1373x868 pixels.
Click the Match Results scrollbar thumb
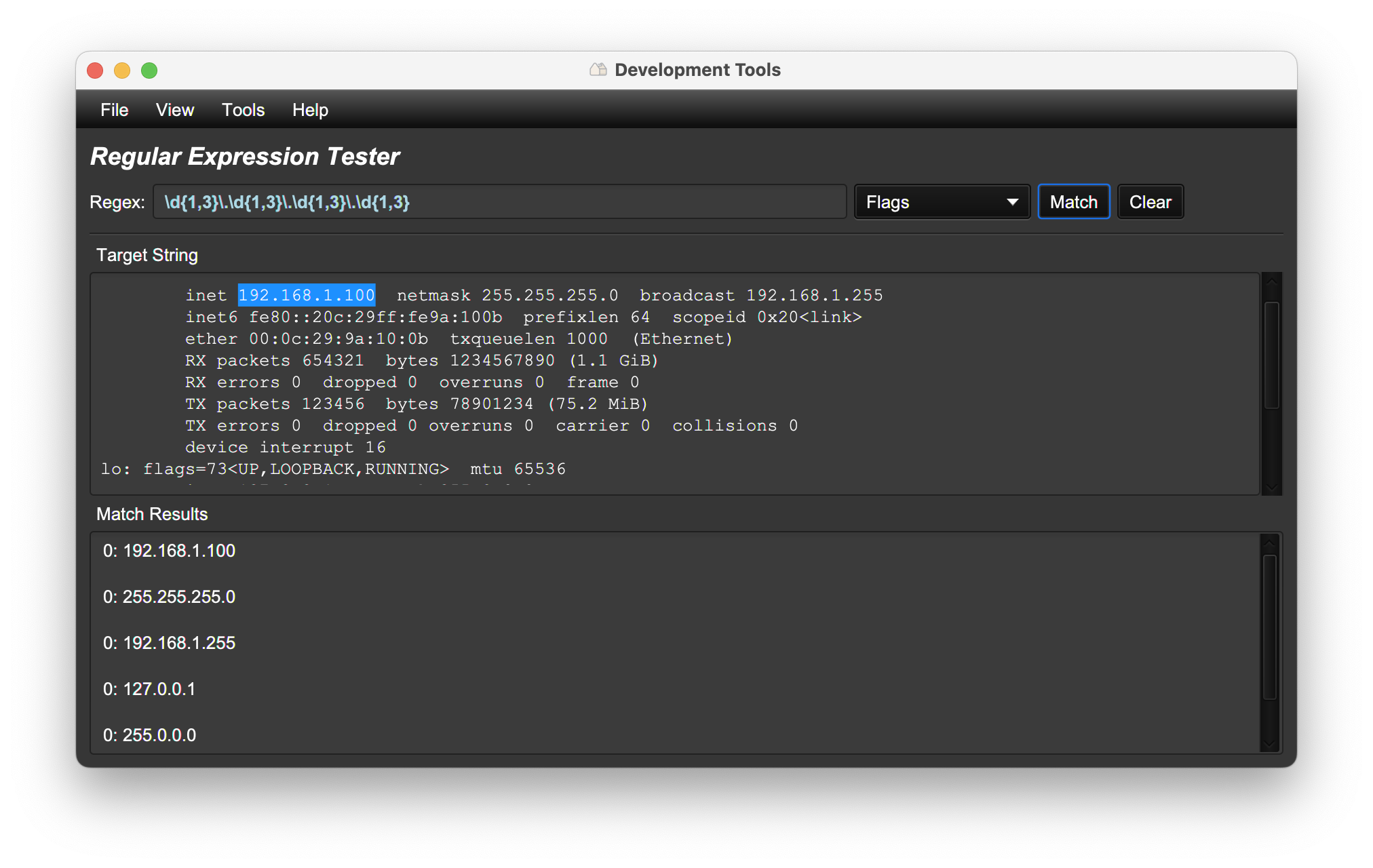1269,627
